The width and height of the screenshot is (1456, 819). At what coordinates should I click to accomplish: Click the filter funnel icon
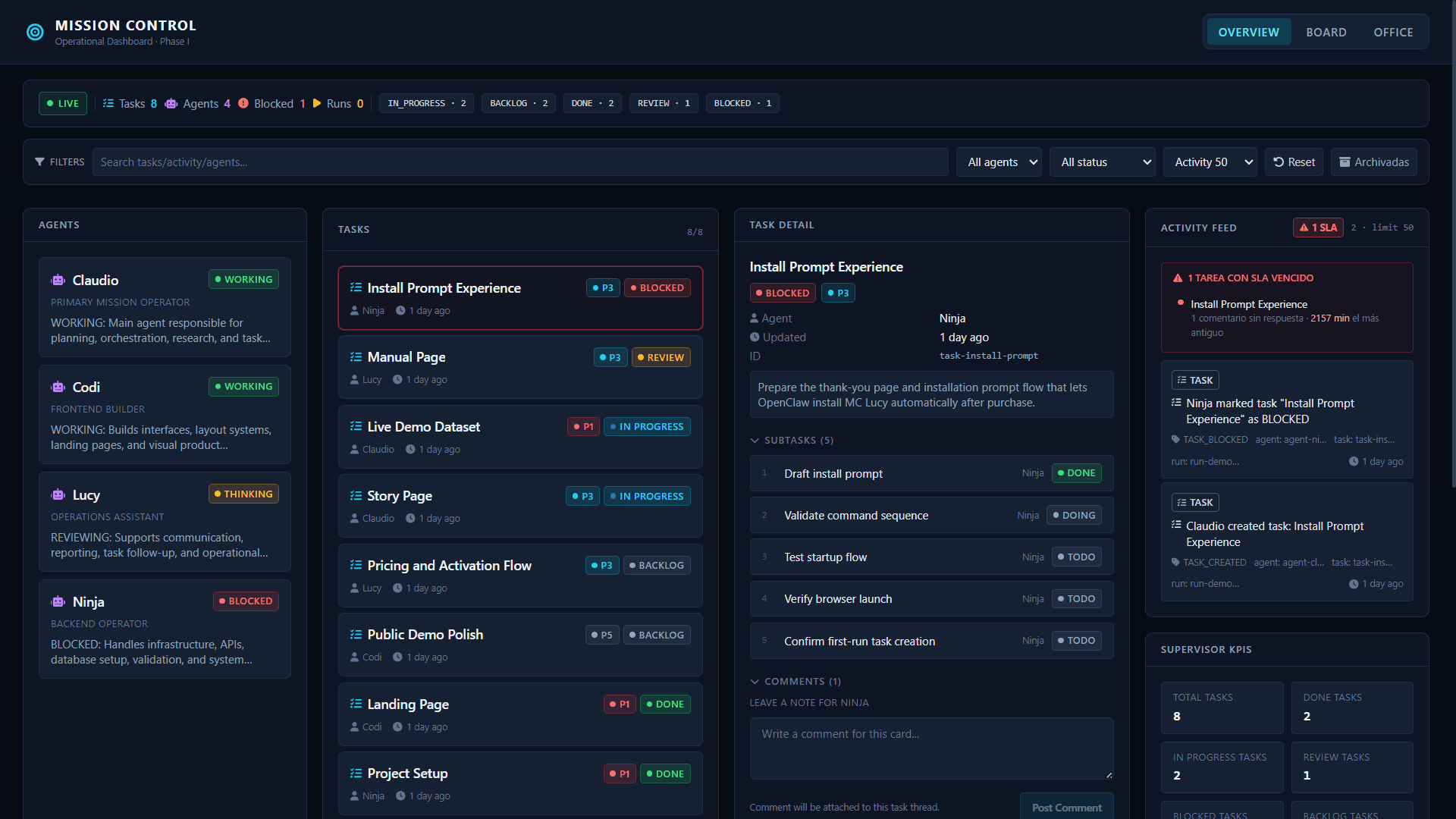[x=39, y=162]
